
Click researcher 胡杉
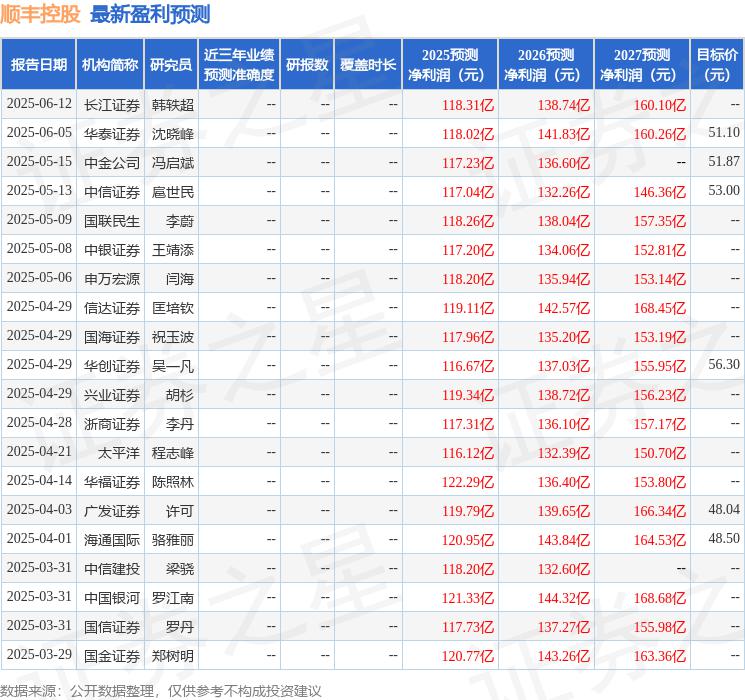180,395
